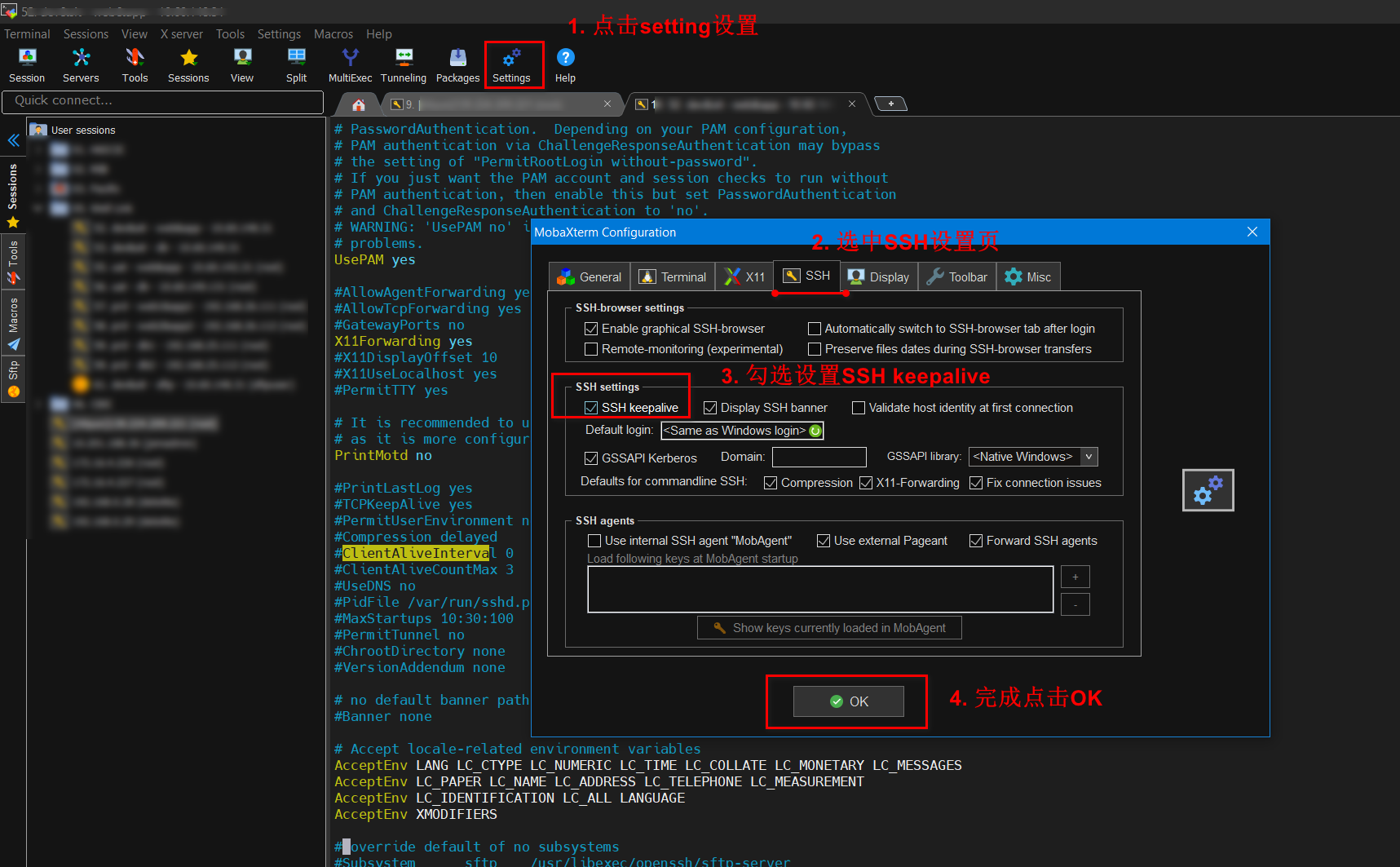Toggle the SSH keepalive checkbox
This screenshot has height=867, width=1400.
pyautogui.click(x=591, y=408)
